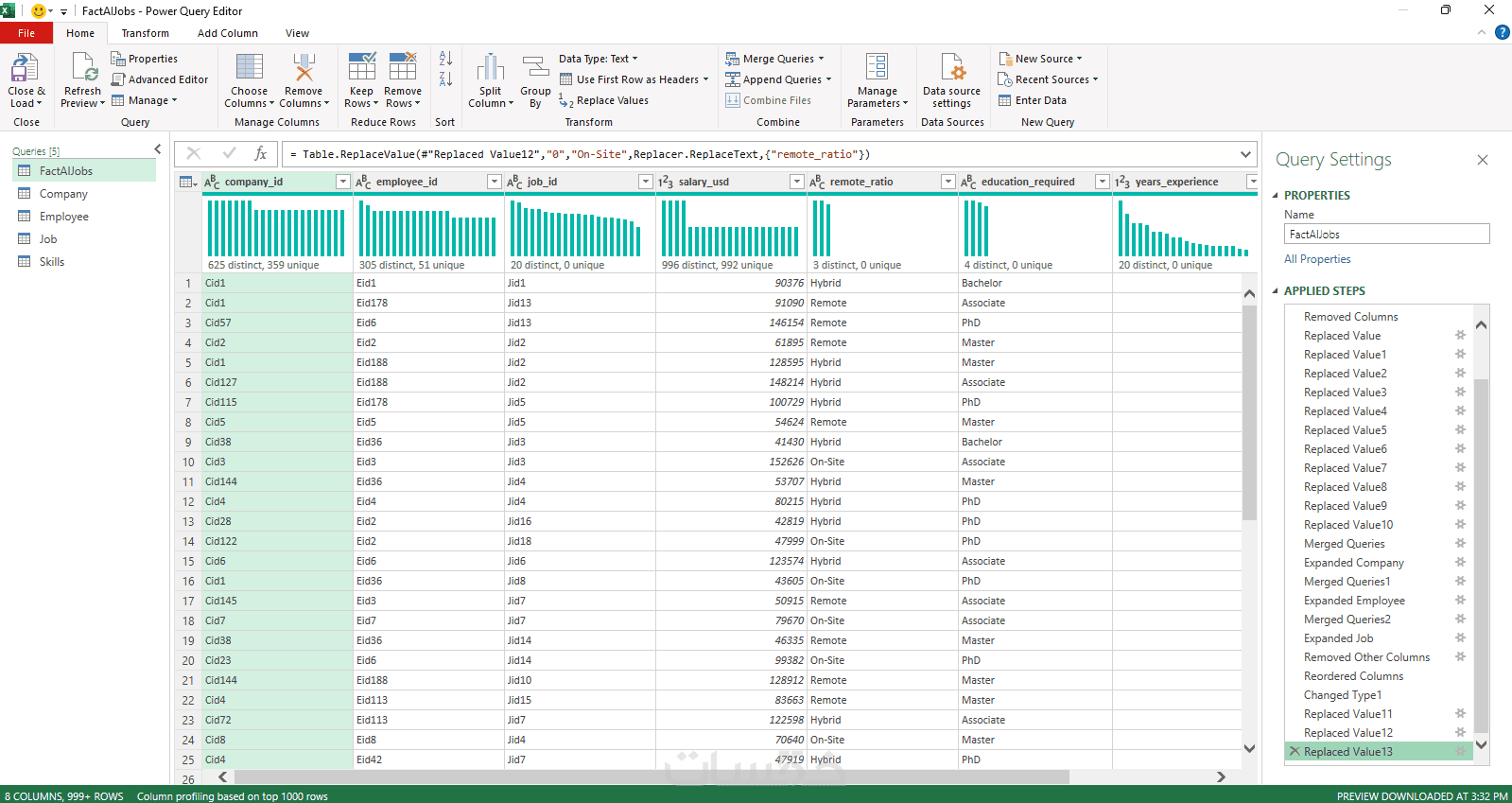Open the Data Type: Text dropdown
The image size is (1512, 803).
(598, 59)
